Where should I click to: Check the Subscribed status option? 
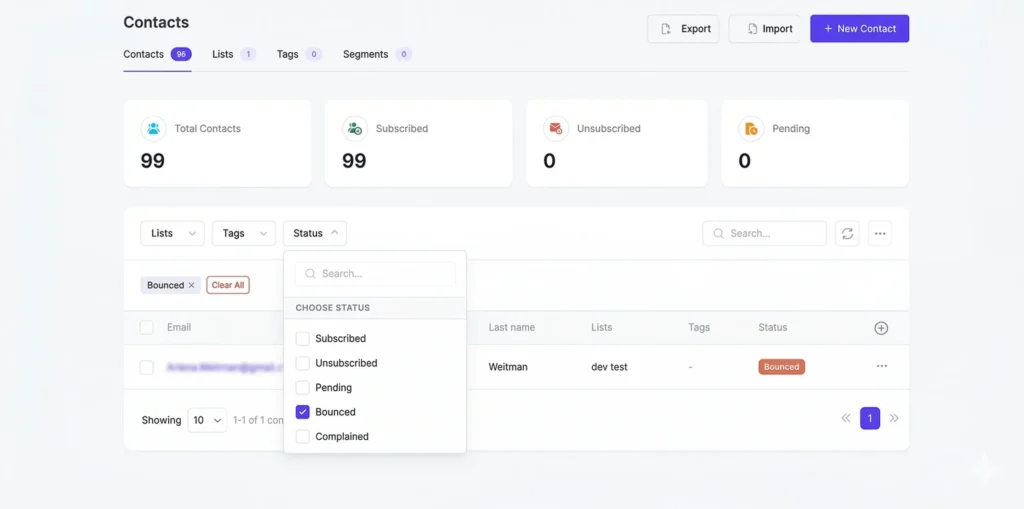[x=303, y=339]
